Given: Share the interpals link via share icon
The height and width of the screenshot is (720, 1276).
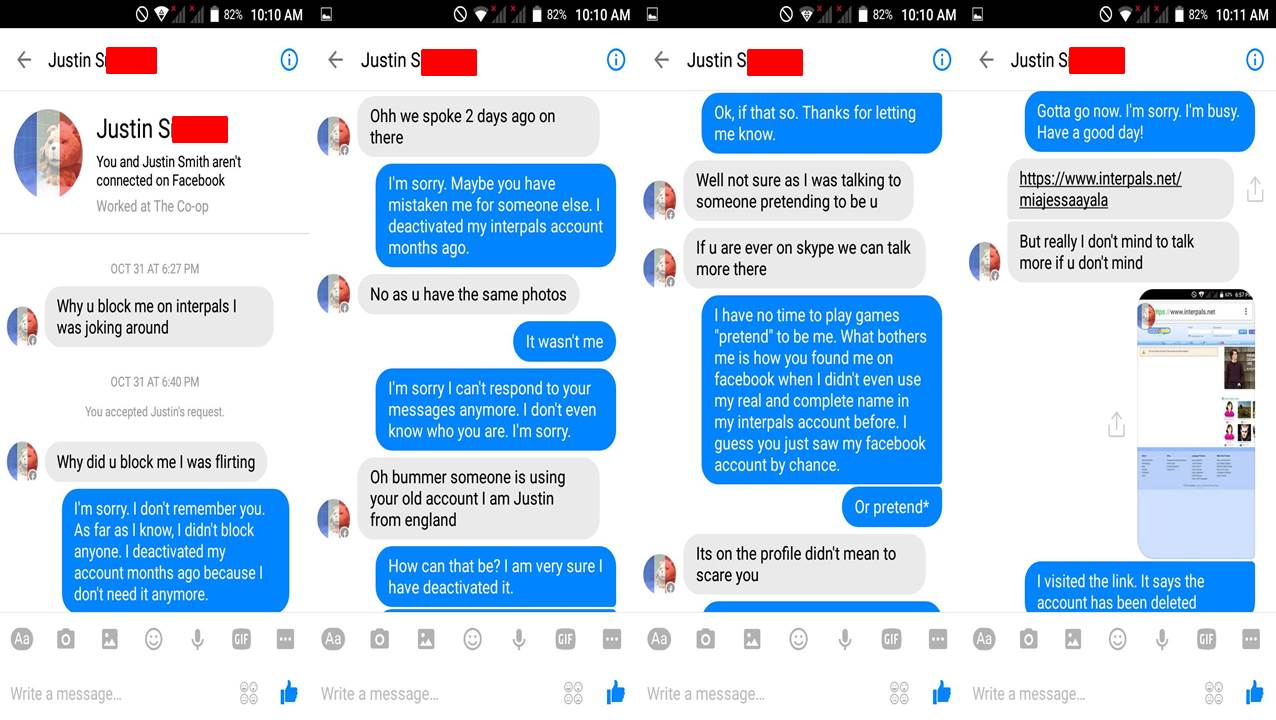Looking at the screenshot, I should tap(1255, 189).
